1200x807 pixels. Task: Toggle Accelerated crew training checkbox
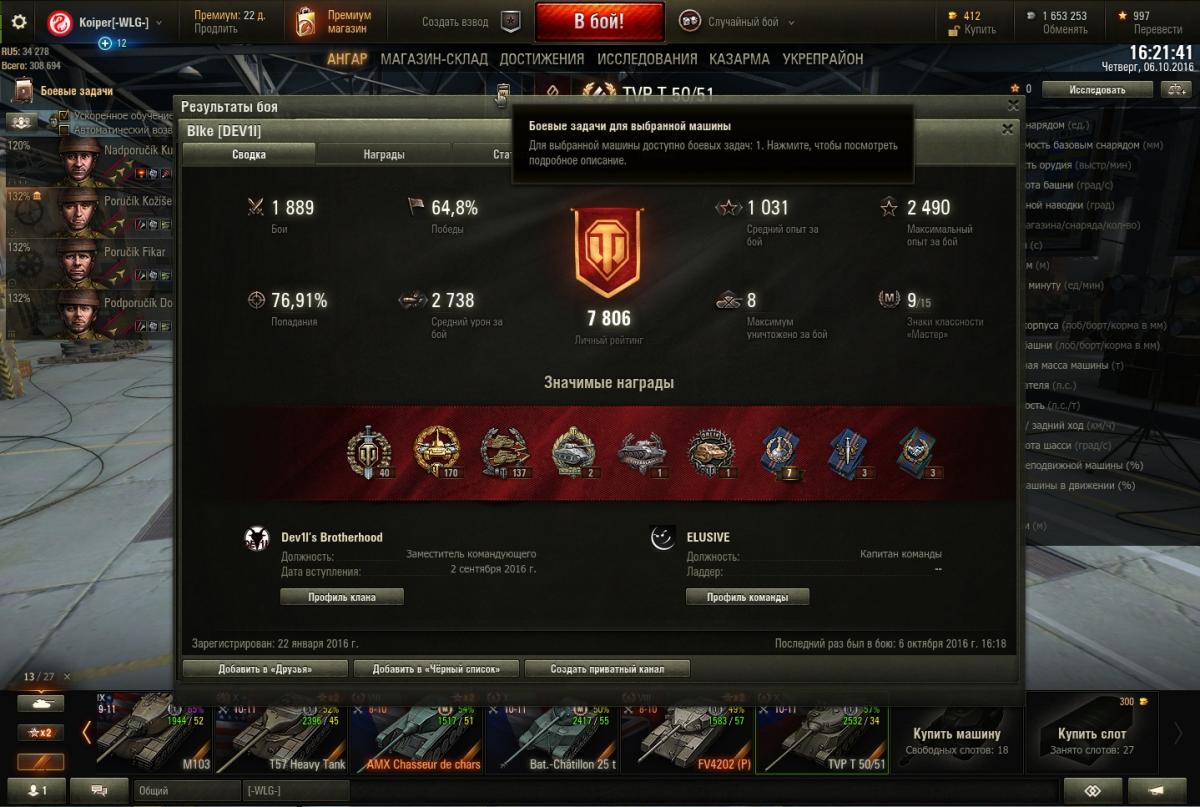64,116
